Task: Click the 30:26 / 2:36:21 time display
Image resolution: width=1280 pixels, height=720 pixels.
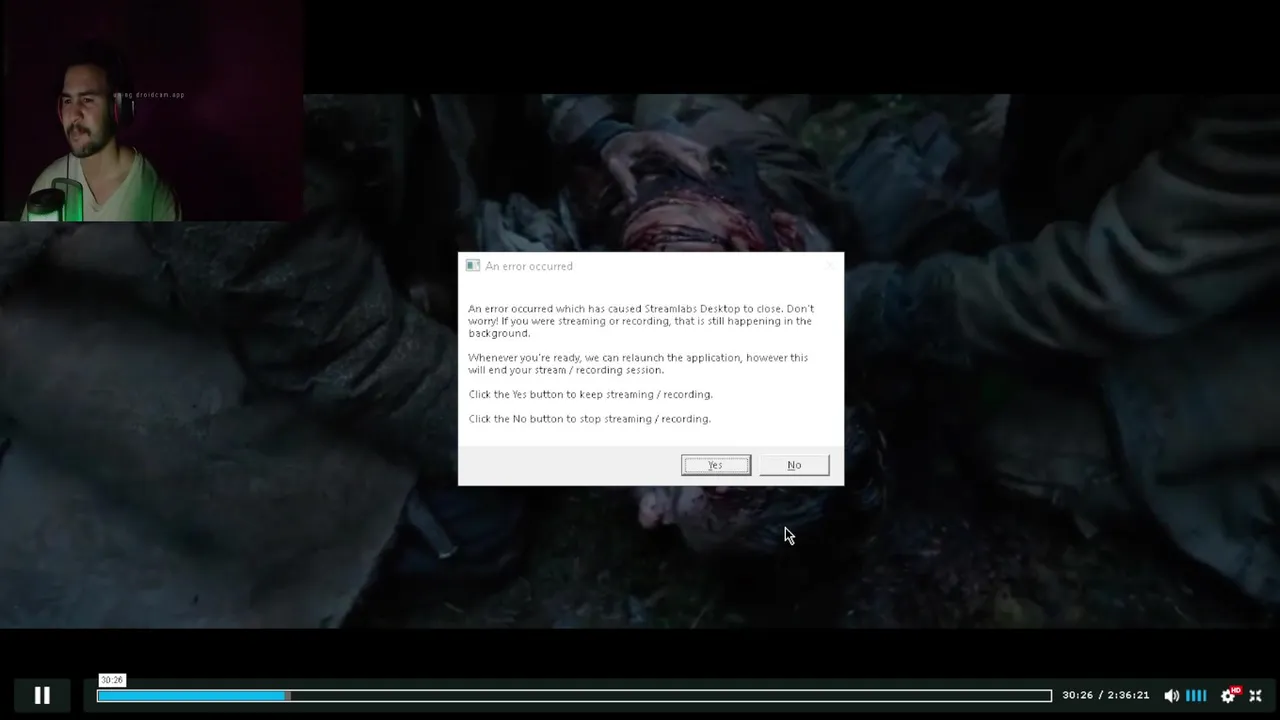Action: 1105,695
